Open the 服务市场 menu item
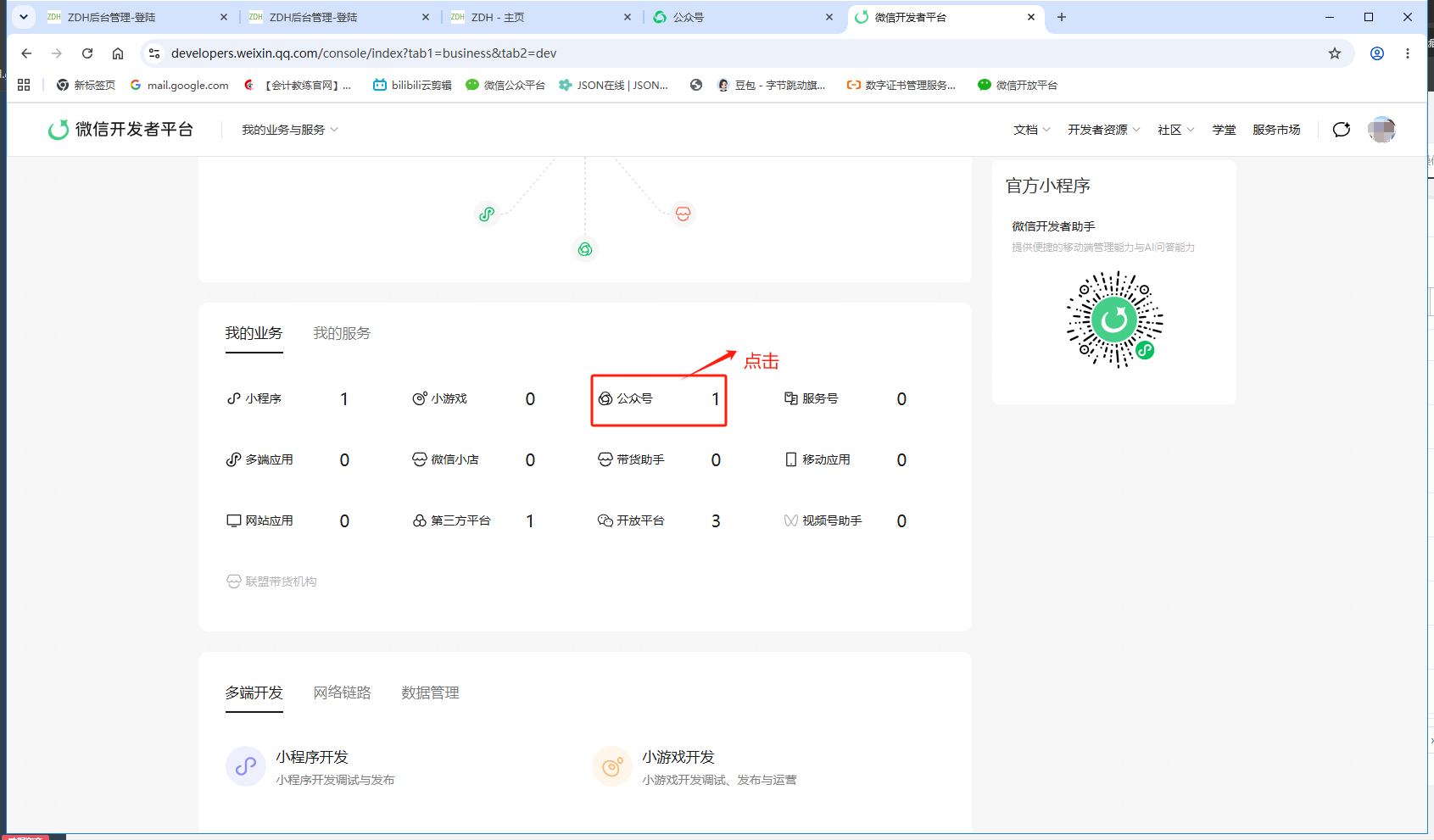 point(1276,130)
